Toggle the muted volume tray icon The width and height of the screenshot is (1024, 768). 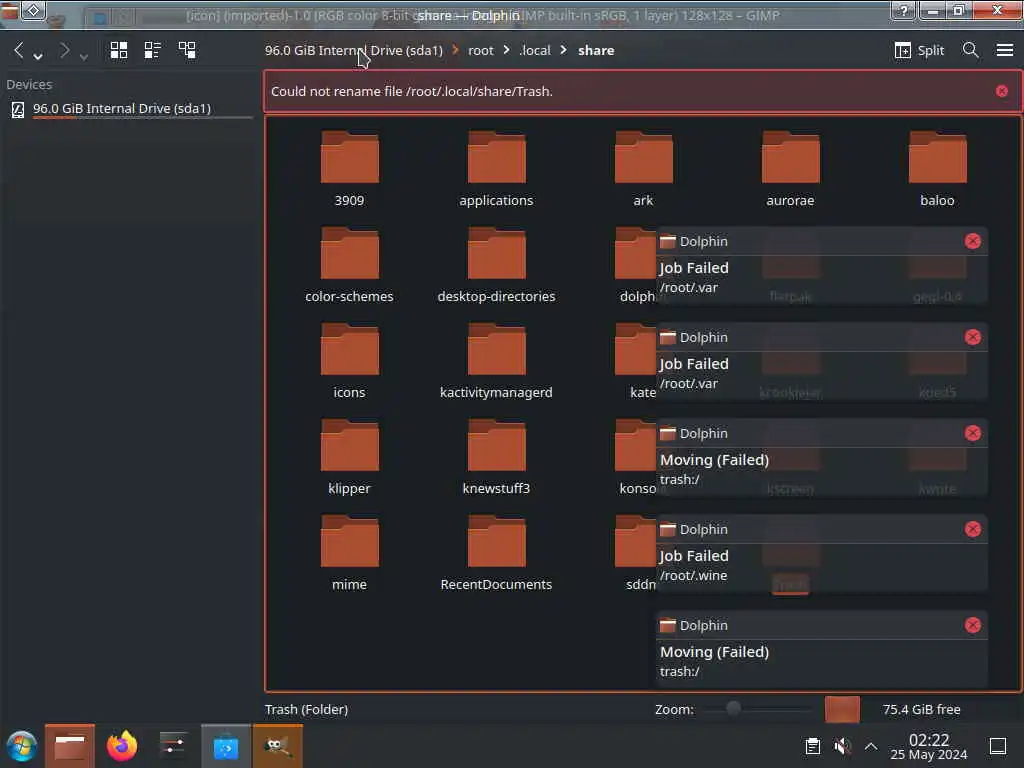pos(842,746)
